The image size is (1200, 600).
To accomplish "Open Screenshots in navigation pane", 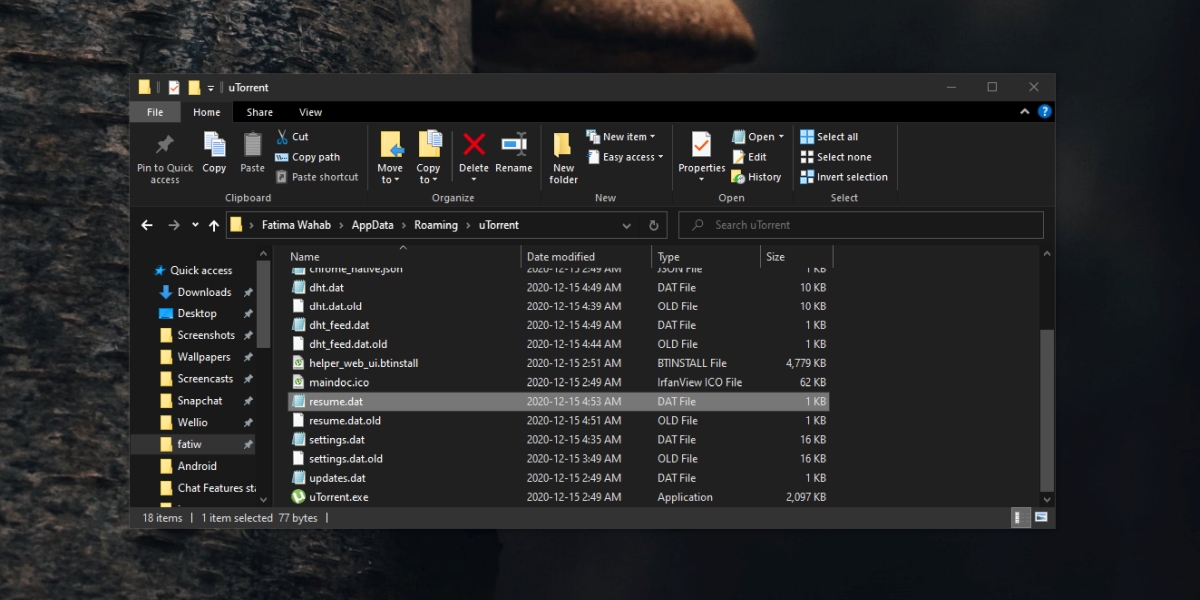I will 206,335.
